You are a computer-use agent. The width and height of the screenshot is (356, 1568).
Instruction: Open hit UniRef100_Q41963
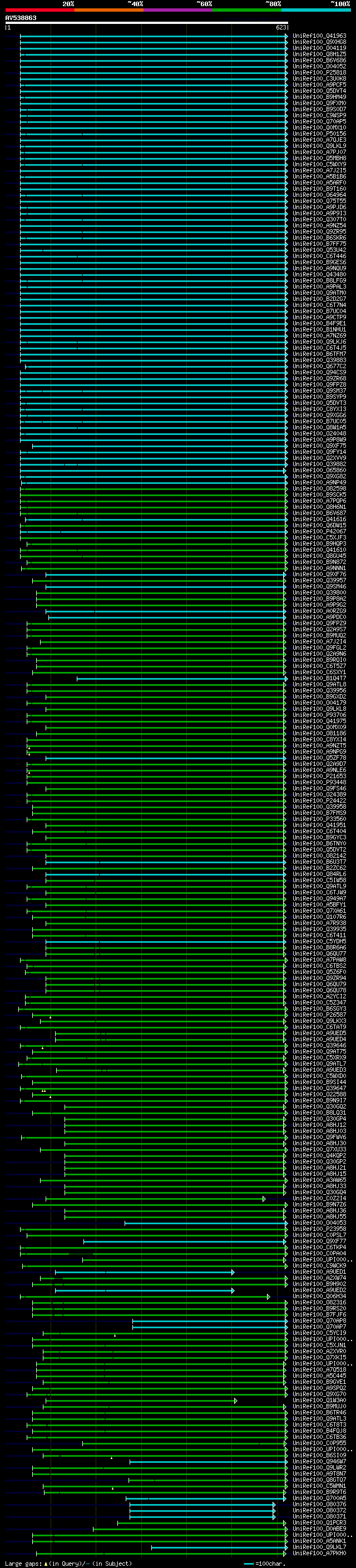(319, 36)
